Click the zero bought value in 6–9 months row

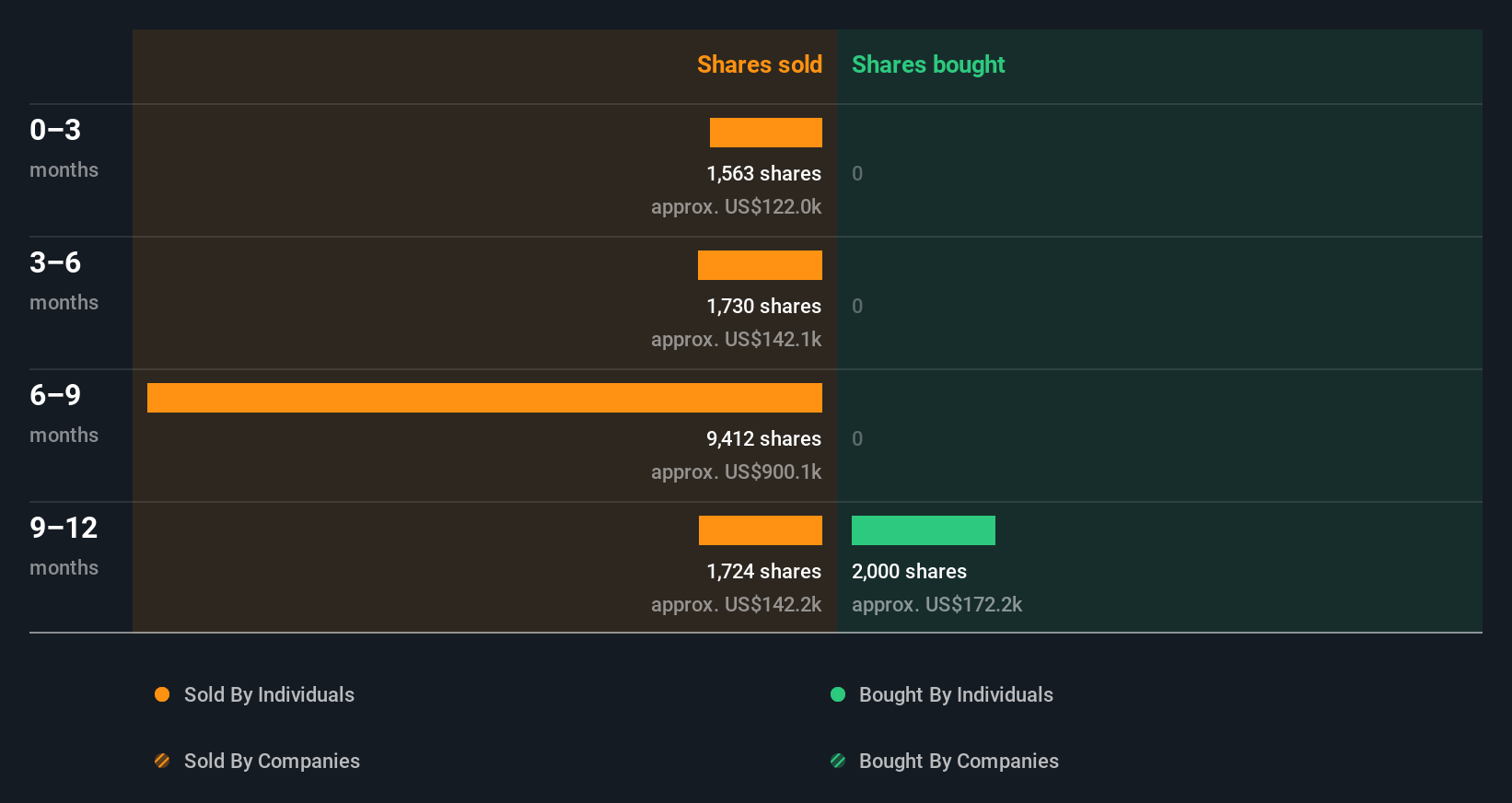point(857,439)
